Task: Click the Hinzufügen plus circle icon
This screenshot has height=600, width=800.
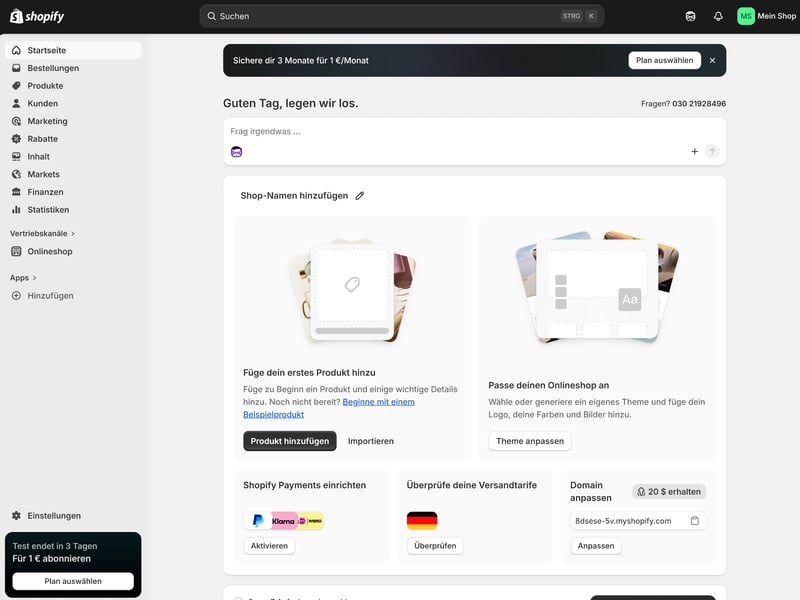Action: click(x=16, y=295)
